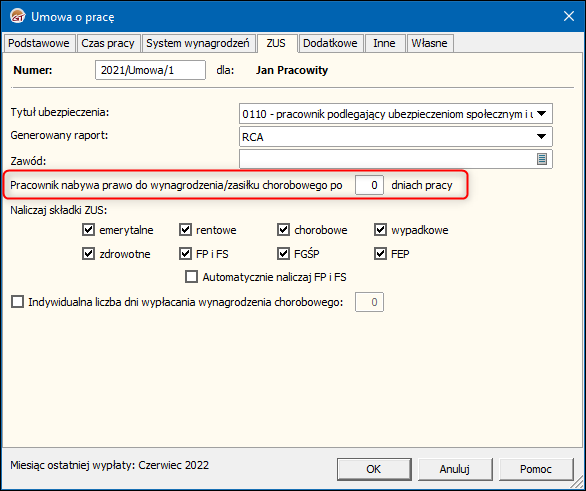
Task: Uncheck the emerytalne contribution checkbox
Action: tap(88, 229)
